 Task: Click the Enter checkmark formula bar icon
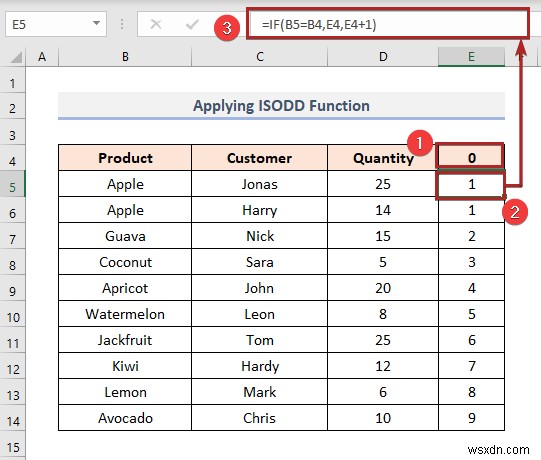pyautogui.click(x=192, y=24)
